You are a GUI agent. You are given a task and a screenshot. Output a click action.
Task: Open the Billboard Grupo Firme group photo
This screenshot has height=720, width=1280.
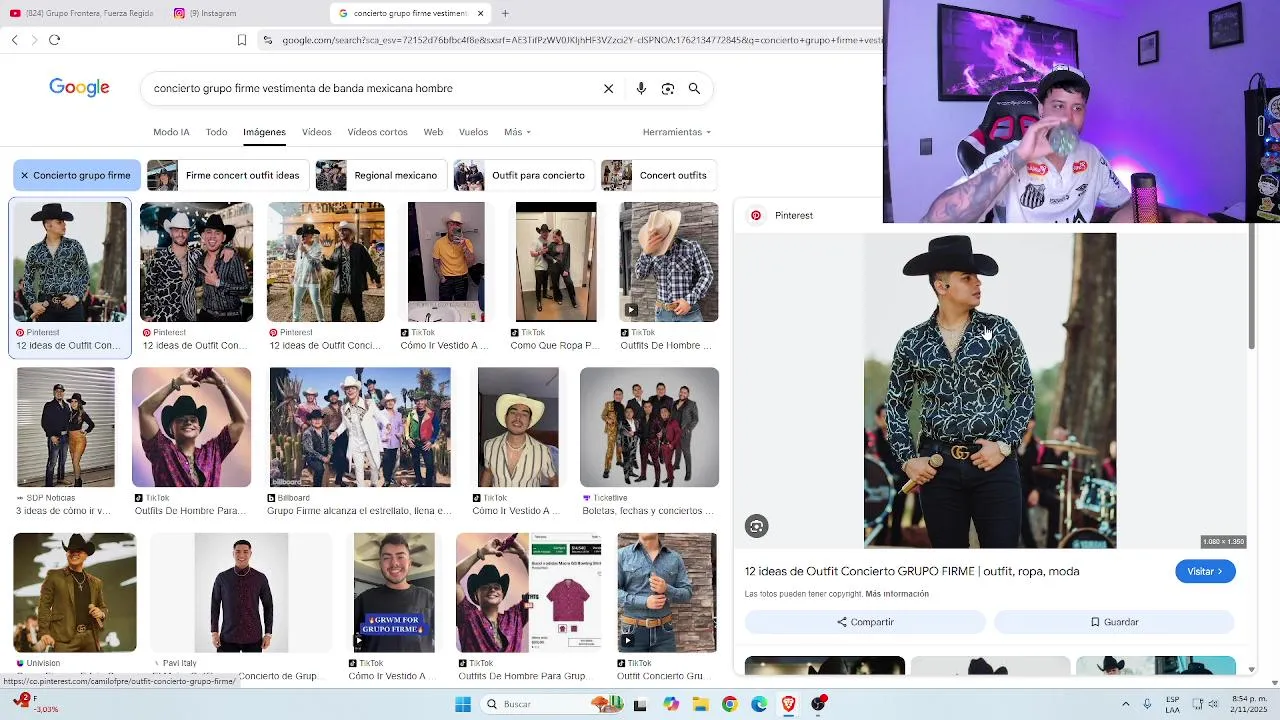pos(360,427)
